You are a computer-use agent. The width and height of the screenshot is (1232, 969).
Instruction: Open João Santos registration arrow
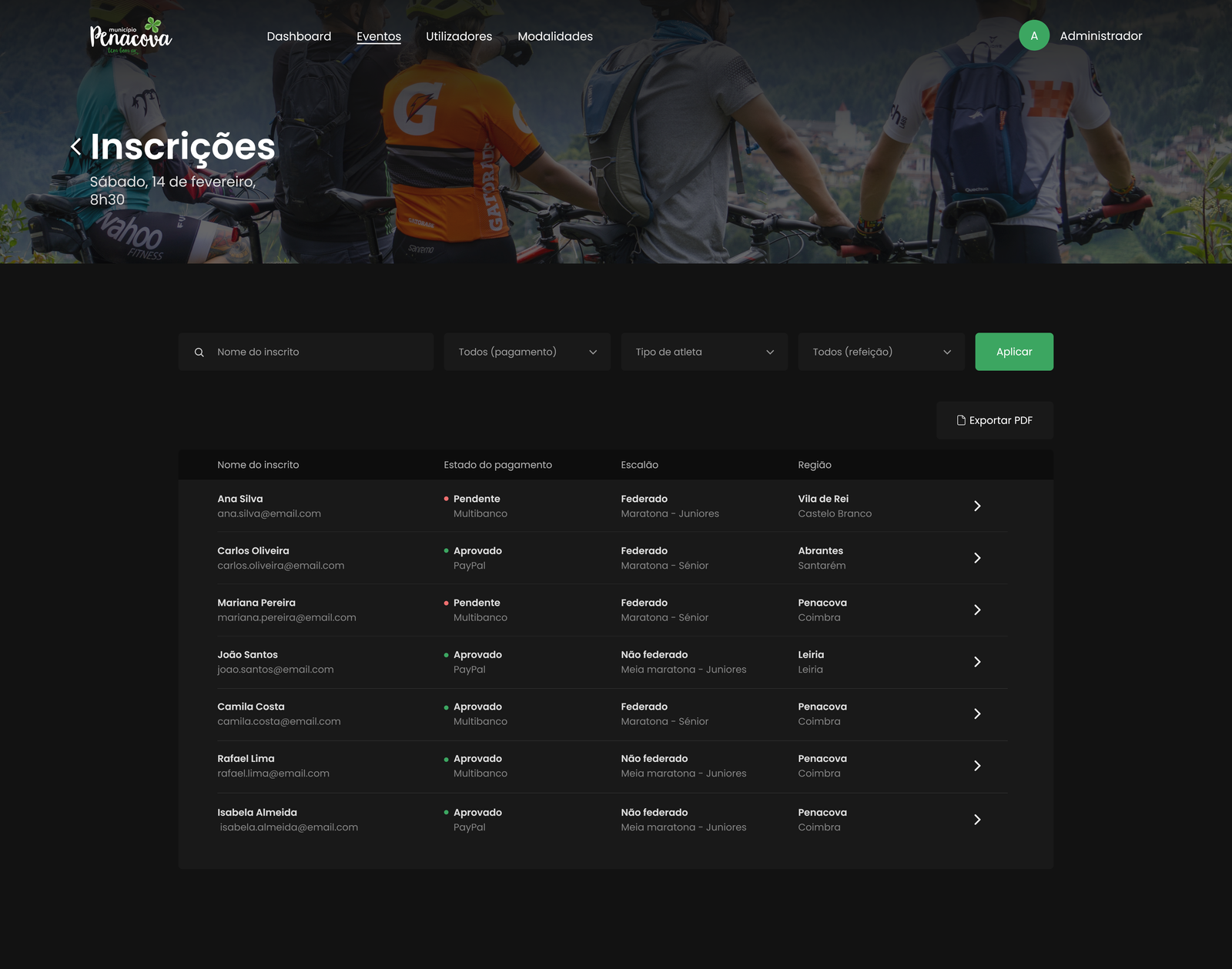[976, 662]
